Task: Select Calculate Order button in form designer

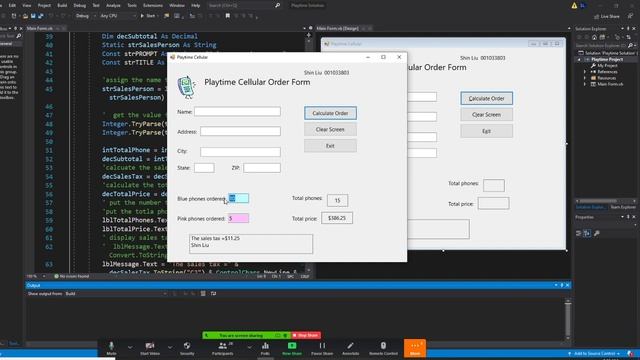Action: click(x=487, y=98)
